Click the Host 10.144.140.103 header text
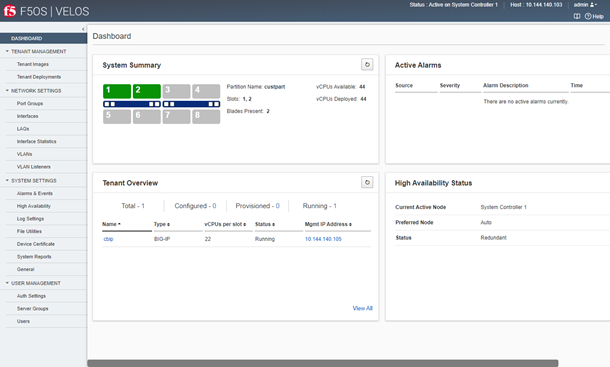This screenshot has height=367, width=610. (x=536, y=5)
